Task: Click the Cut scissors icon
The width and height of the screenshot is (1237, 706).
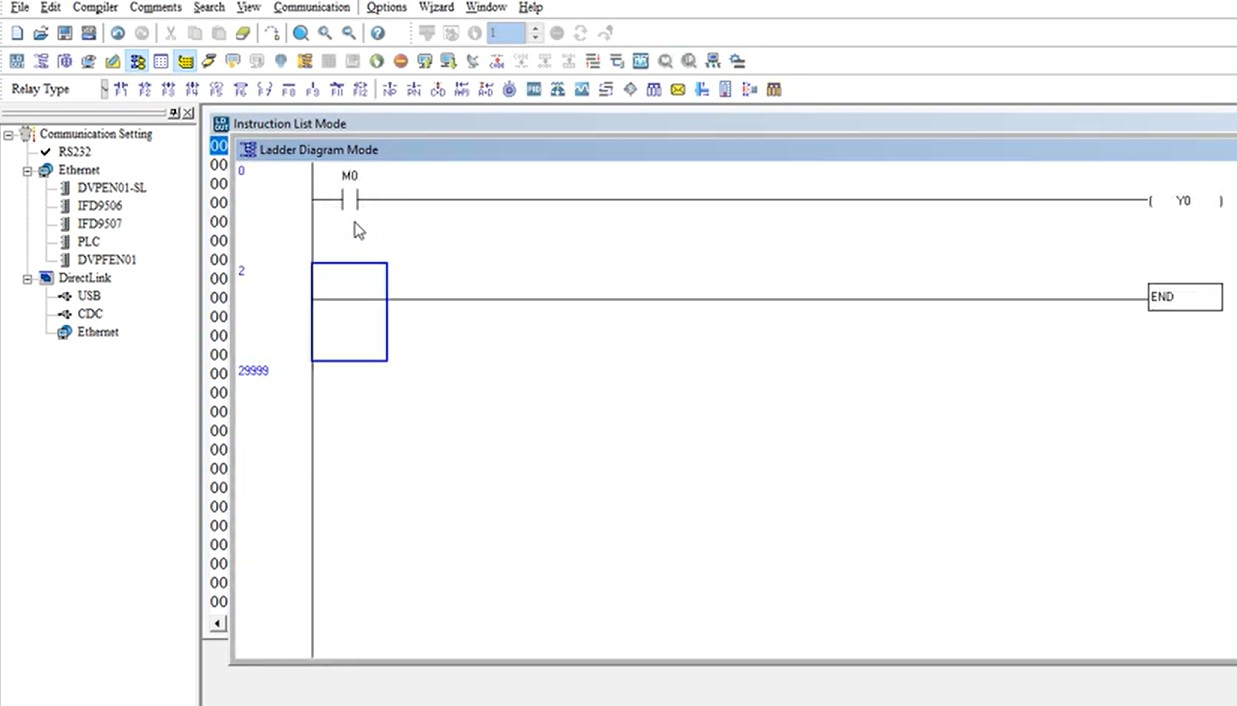Action: click(170, 33)
